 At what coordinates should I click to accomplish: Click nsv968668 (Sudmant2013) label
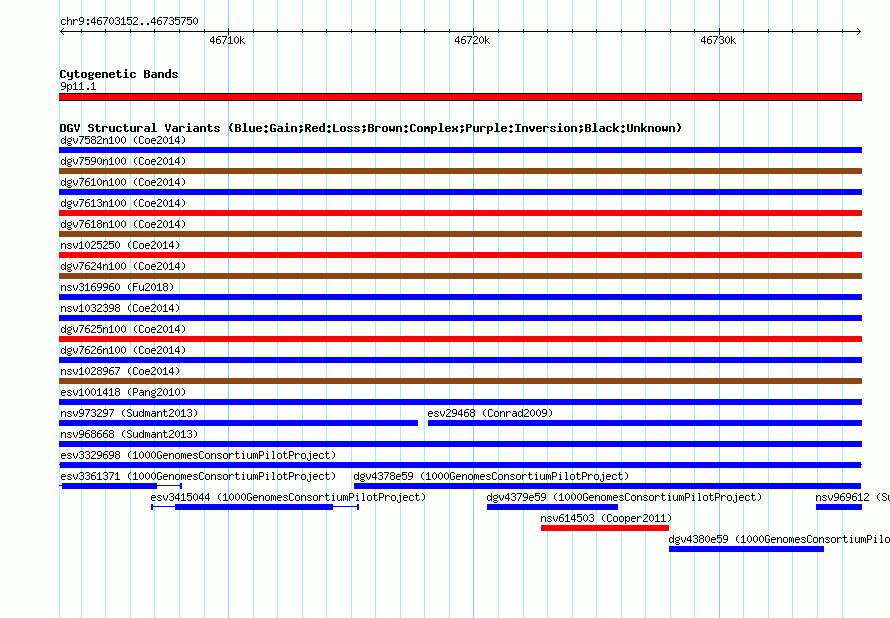(x=129, y=434)
